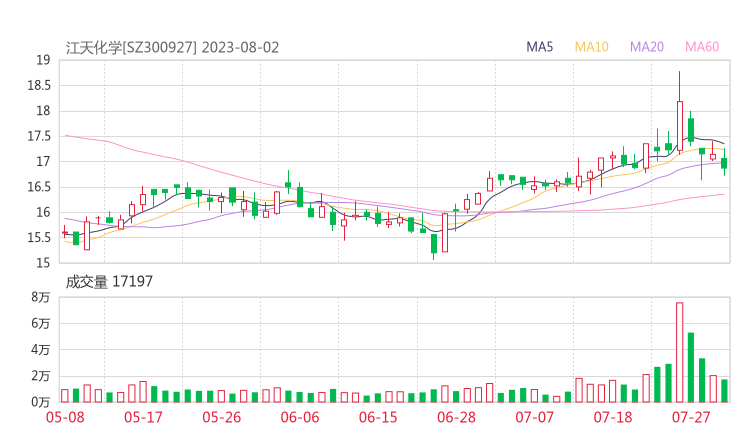The width and height of the screenshot is (740, 440).
Task: Click the MA5 legend label
Action: [539, 47]
